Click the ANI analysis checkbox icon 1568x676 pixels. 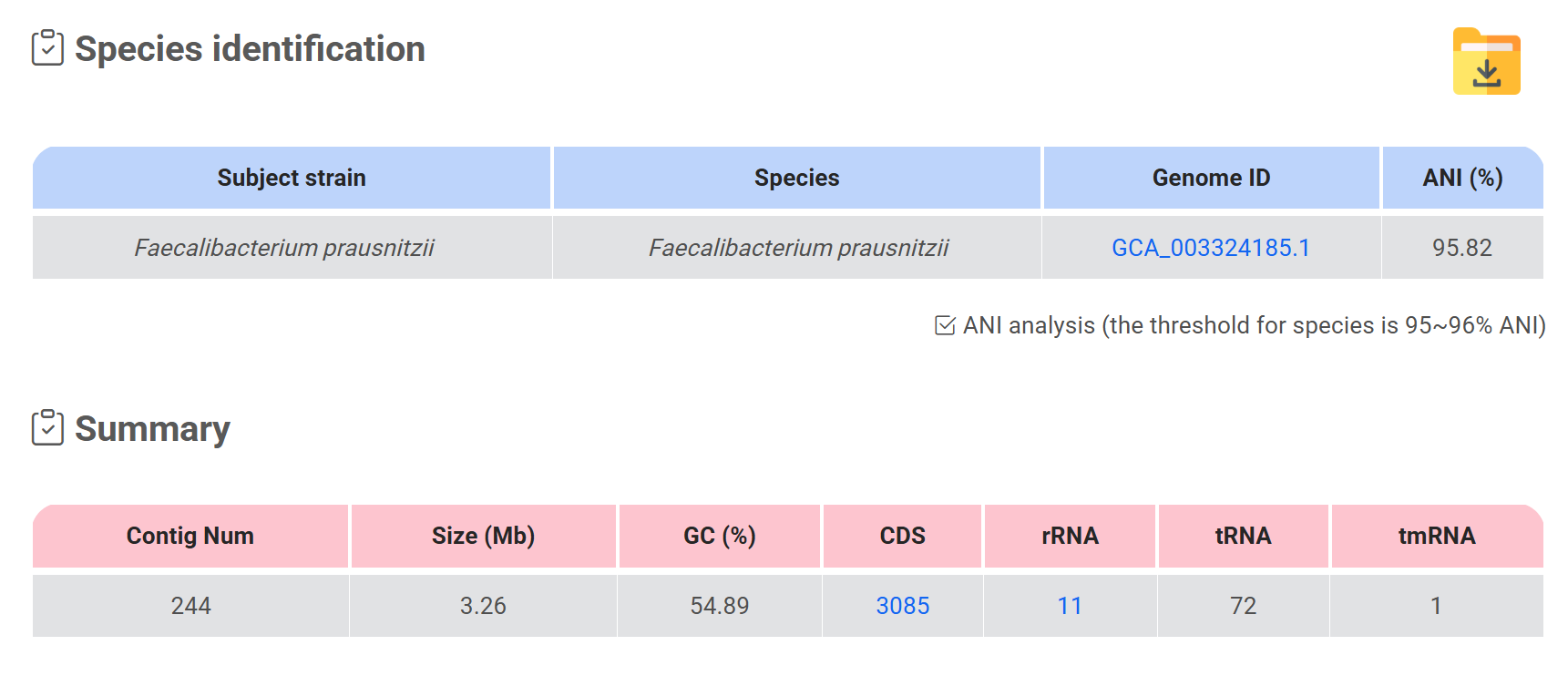pyautogui.click(x=945, y=325)
